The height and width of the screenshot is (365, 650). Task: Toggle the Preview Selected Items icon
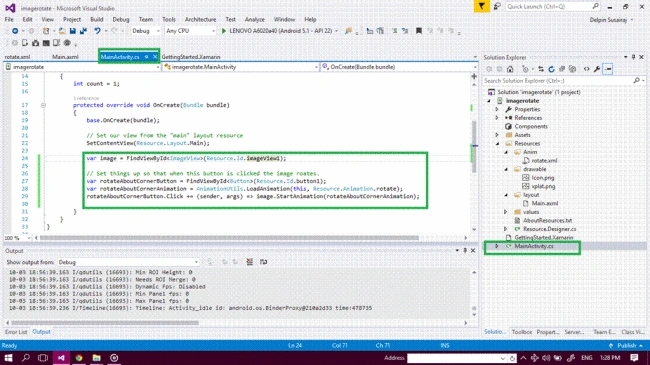[608, 69]
